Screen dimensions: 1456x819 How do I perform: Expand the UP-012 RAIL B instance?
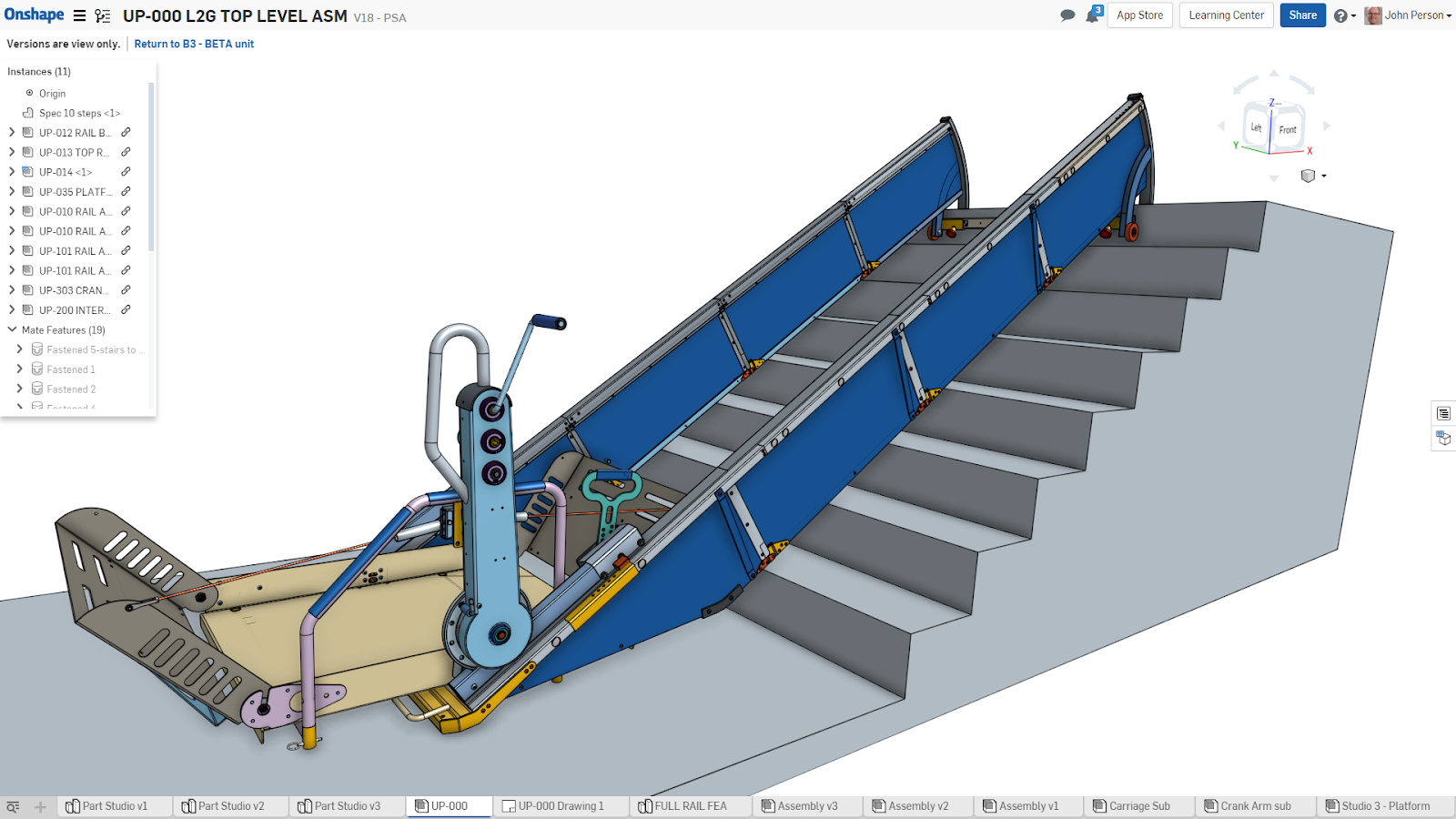(12, 133)
